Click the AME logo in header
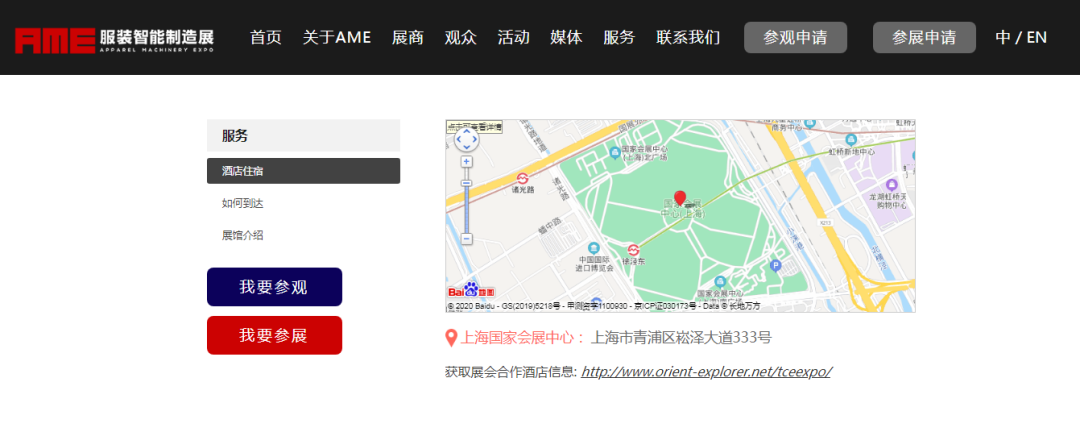Viewport: 1080px width, 432px height. click(x=114, y=38)
